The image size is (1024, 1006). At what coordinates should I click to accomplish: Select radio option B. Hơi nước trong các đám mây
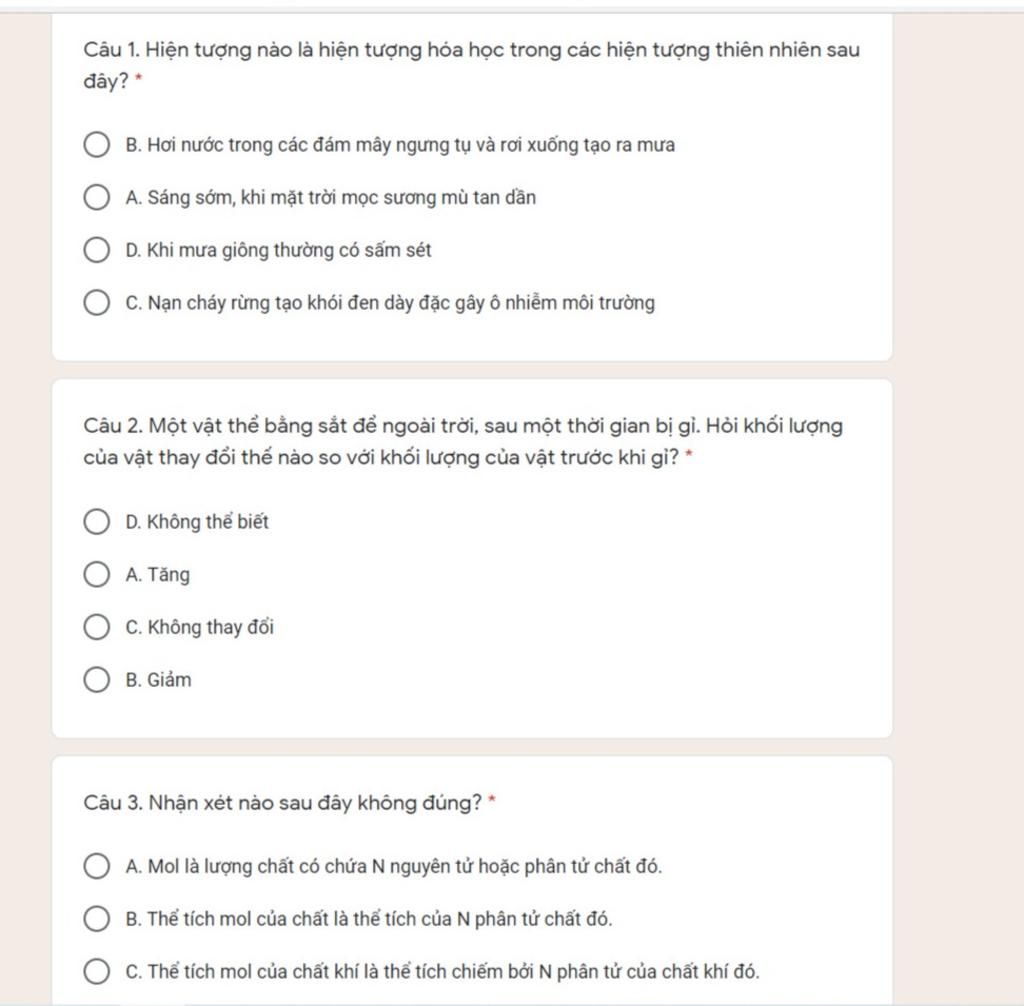[97, 144]
